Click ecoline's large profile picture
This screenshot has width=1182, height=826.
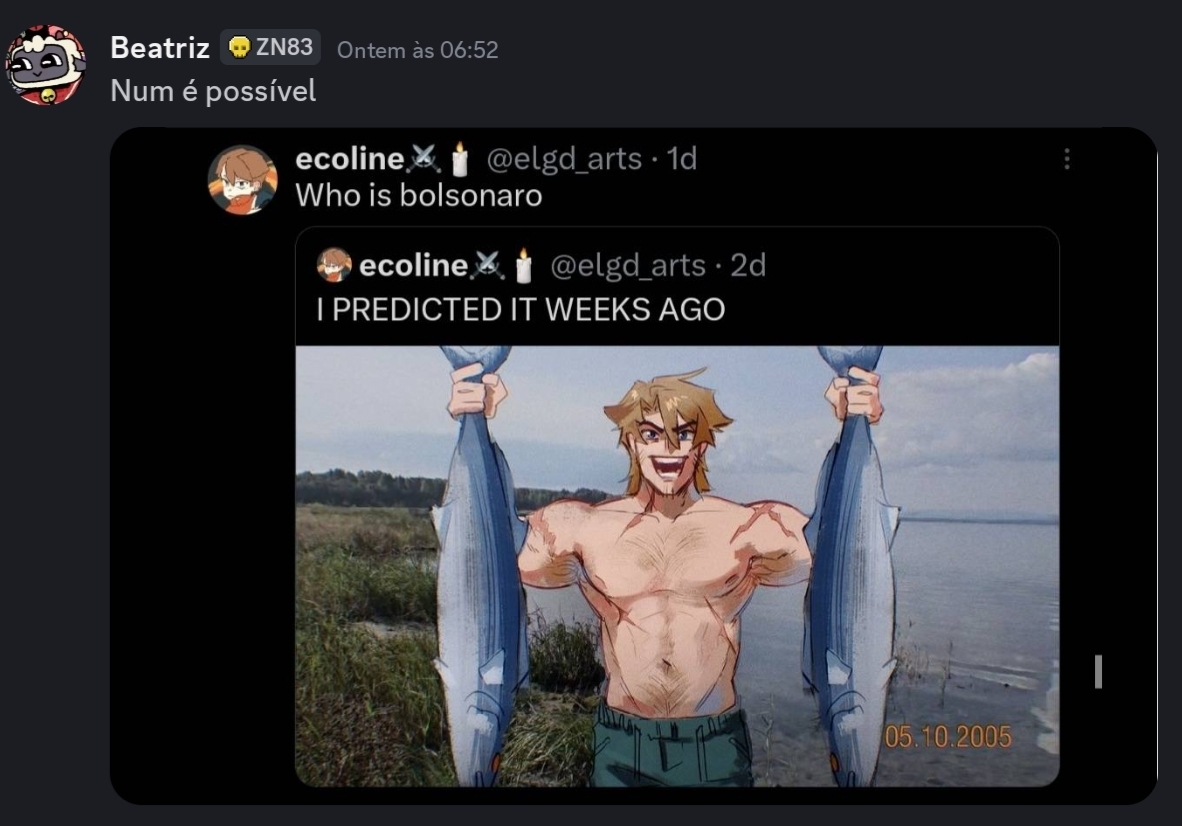pos(242,180)
